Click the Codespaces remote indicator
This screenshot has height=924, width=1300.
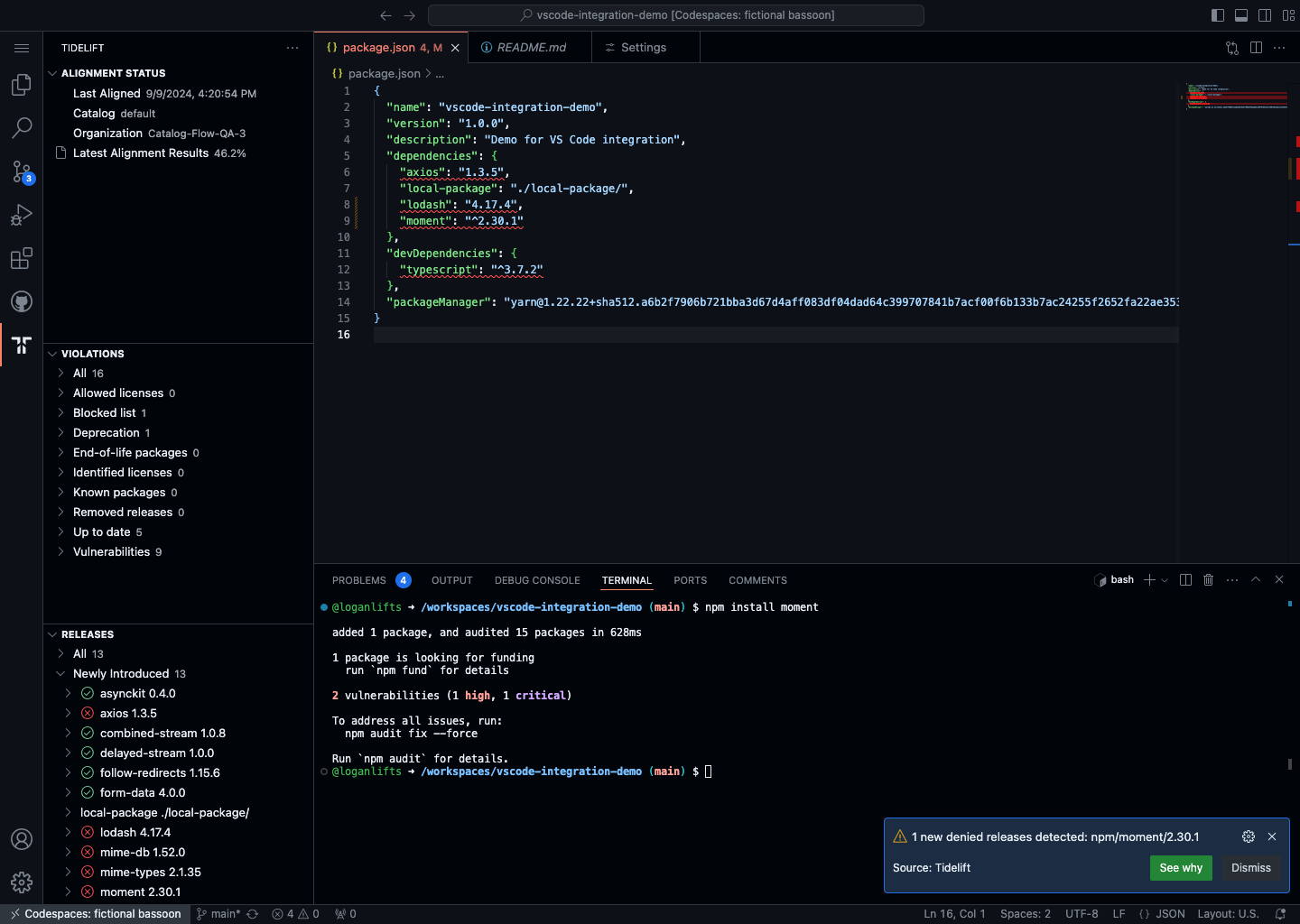[95, 914]
